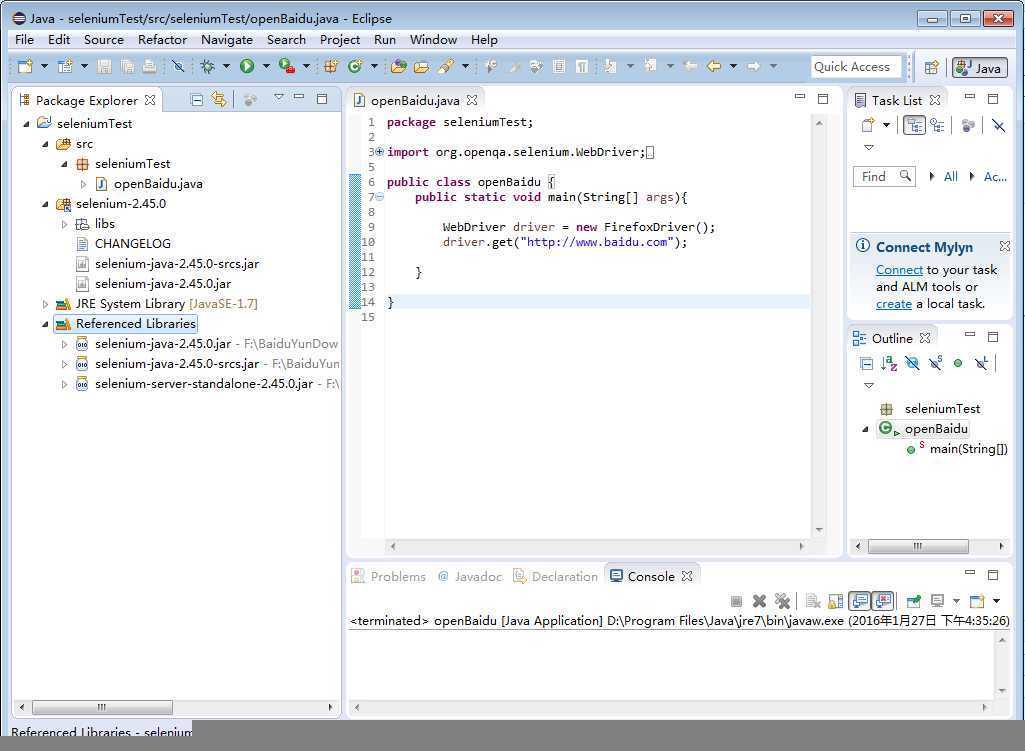This screenshot has height=751, width=1025.
Task: Toggle Hide Non-Public Members in Outline
Action: click(958, 363)
